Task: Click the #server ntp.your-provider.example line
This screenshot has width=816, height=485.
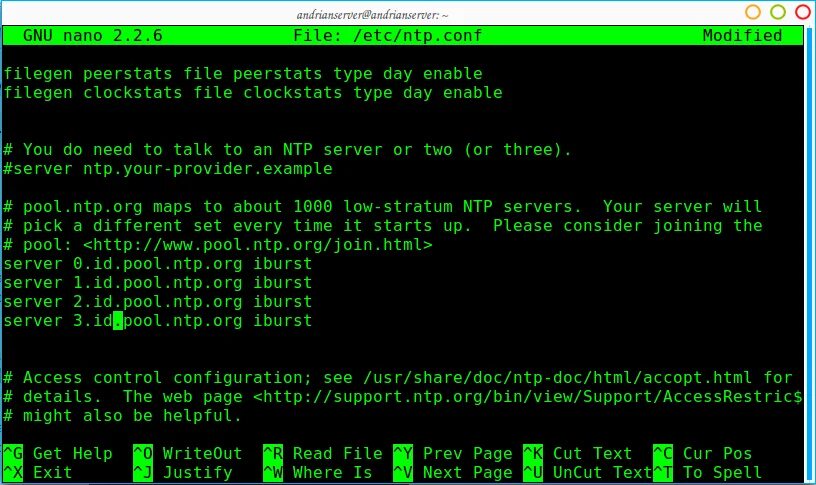Action: [168, 169]
